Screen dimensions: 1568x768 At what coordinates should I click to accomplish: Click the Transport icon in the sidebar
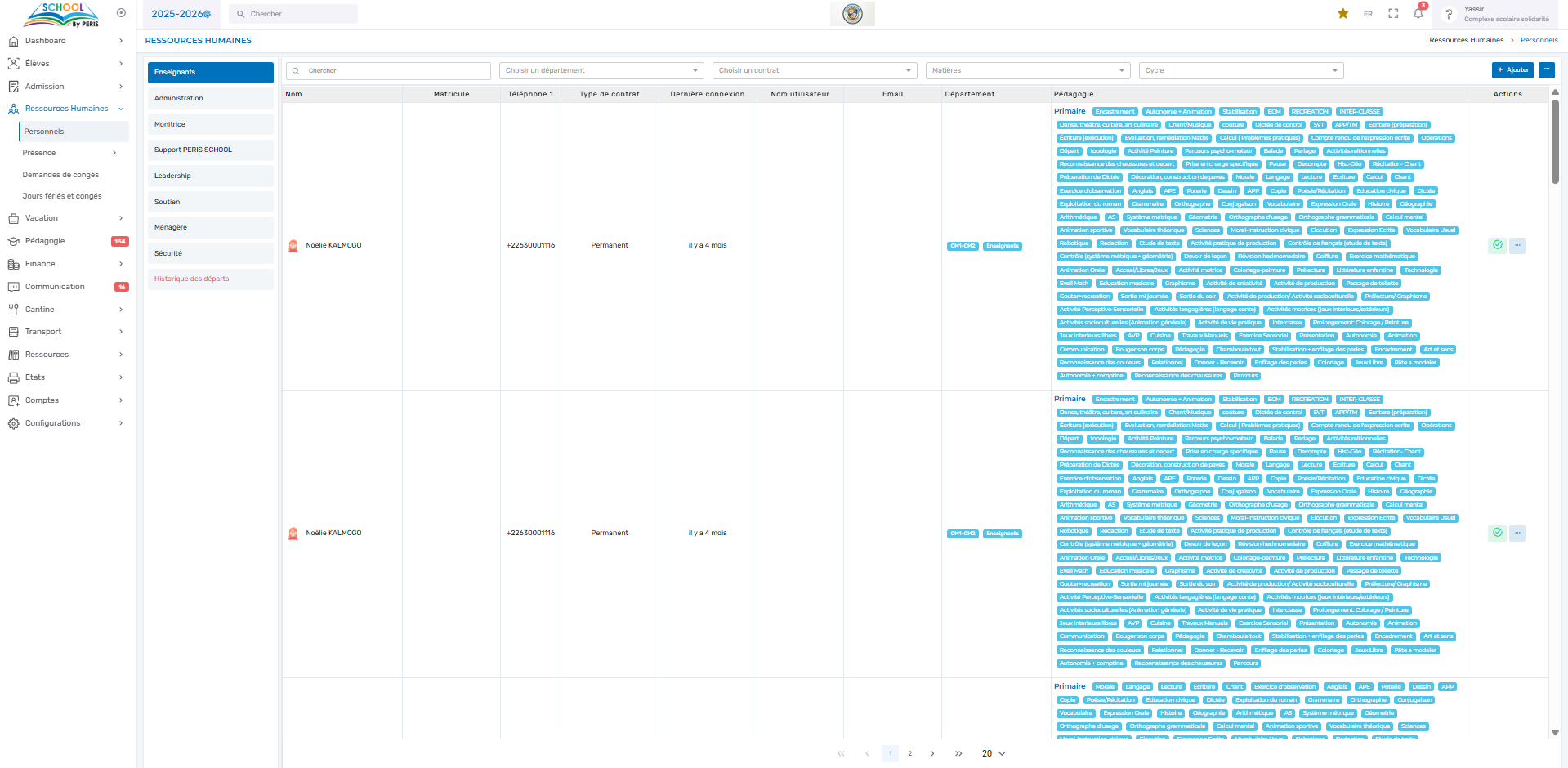click(13, 332)
